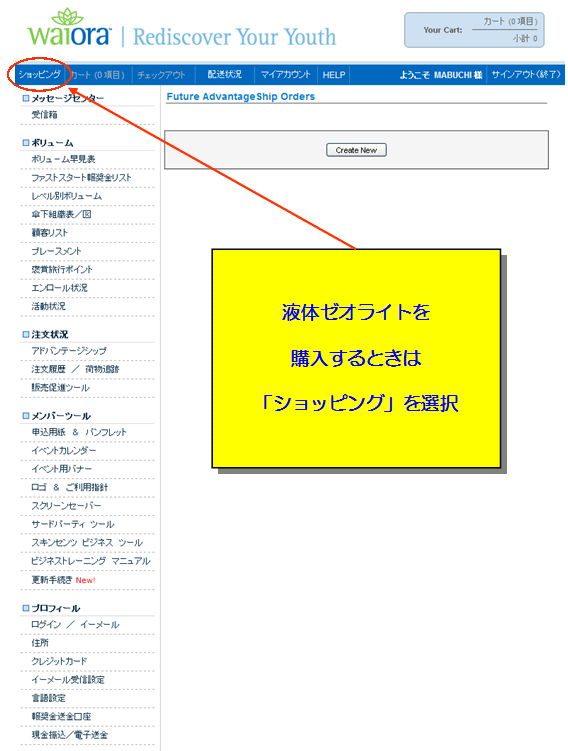568x751 pixels.
Task: Open プレースメント link
Action: click(57, 251)
